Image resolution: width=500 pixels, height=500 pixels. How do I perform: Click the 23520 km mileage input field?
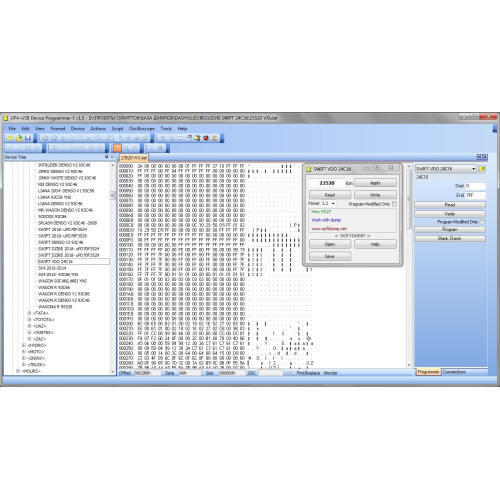point(327,183)
